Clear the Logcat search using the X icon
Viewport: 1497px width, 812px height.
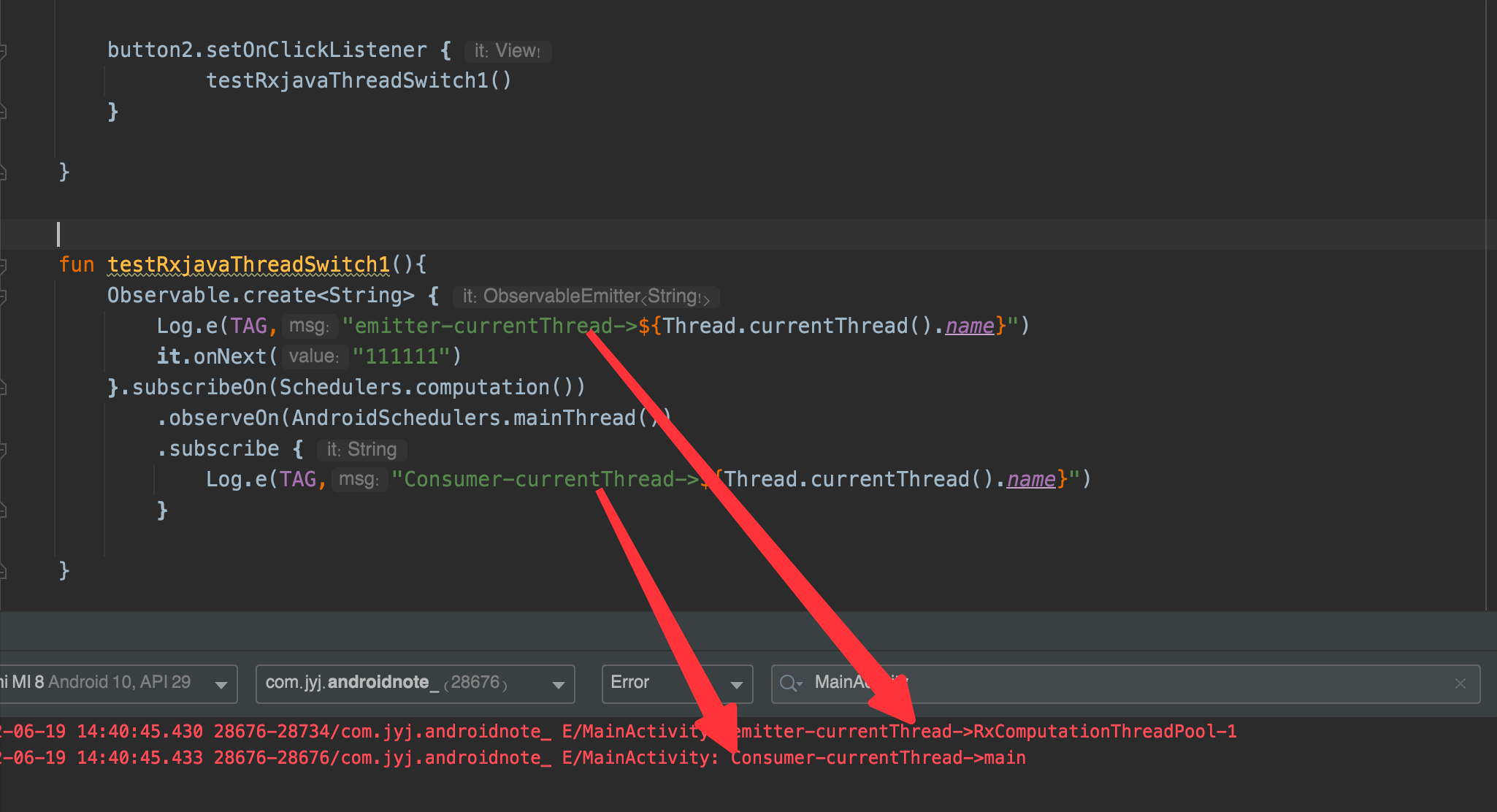coord(1460,683)
